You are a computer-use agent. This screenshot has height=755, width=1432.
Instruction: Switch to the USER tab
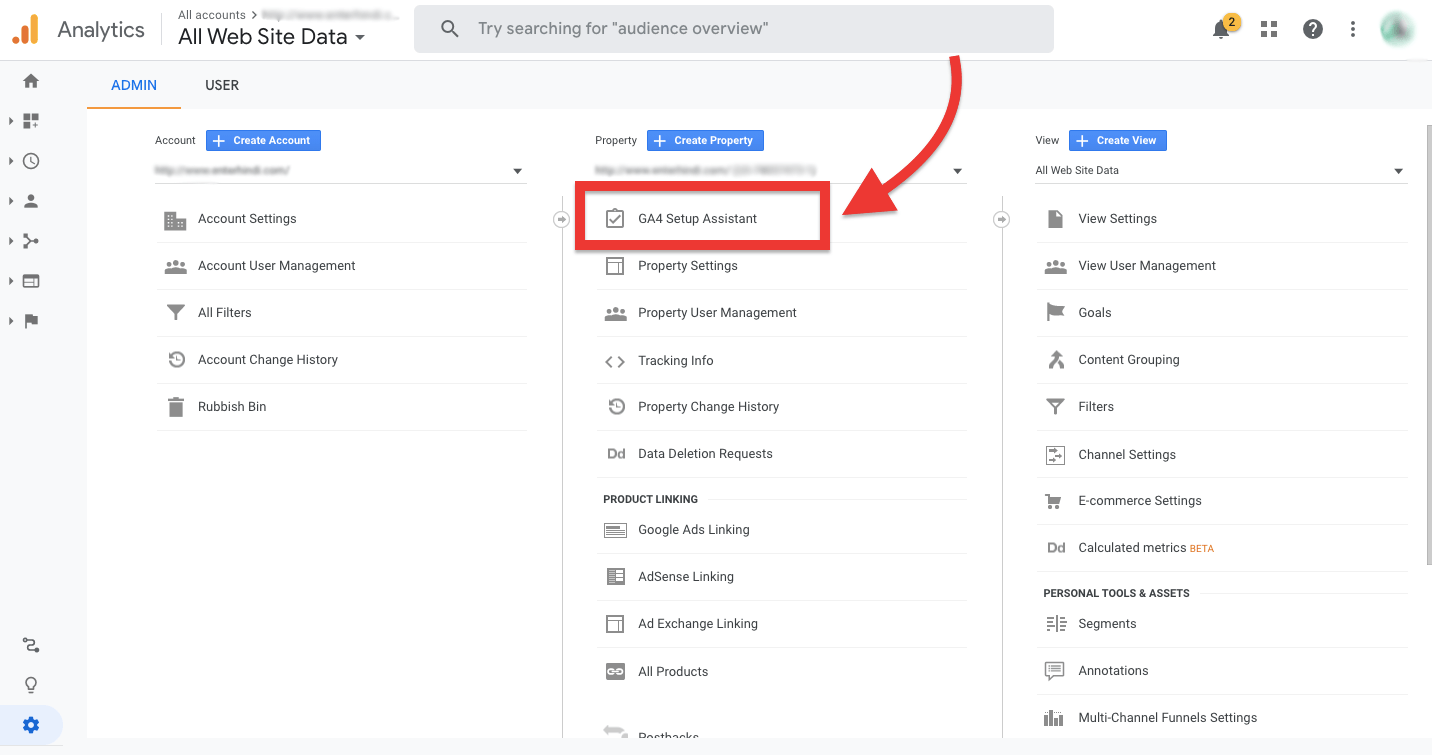(222, 85)
